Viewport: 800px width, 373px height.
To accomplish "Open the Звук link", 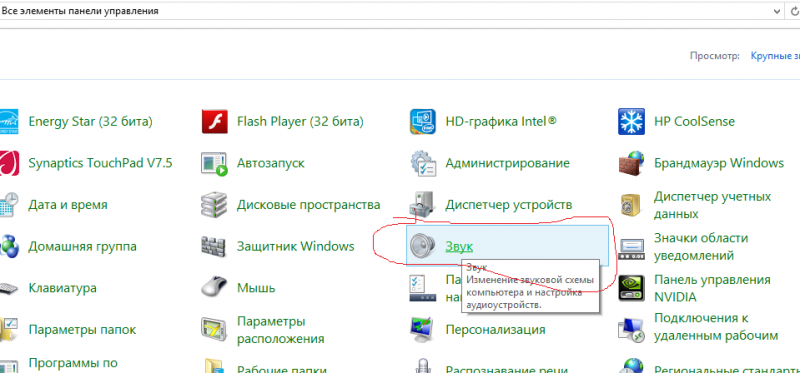I will 459,246.
